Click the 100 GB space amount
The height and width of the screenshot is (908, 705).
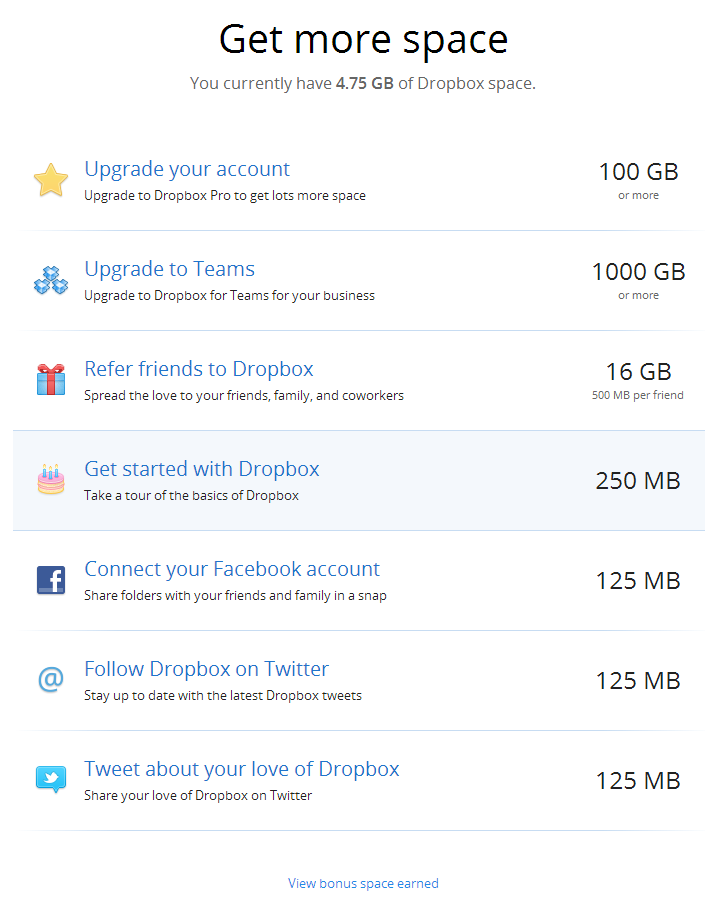pos(638,172)
